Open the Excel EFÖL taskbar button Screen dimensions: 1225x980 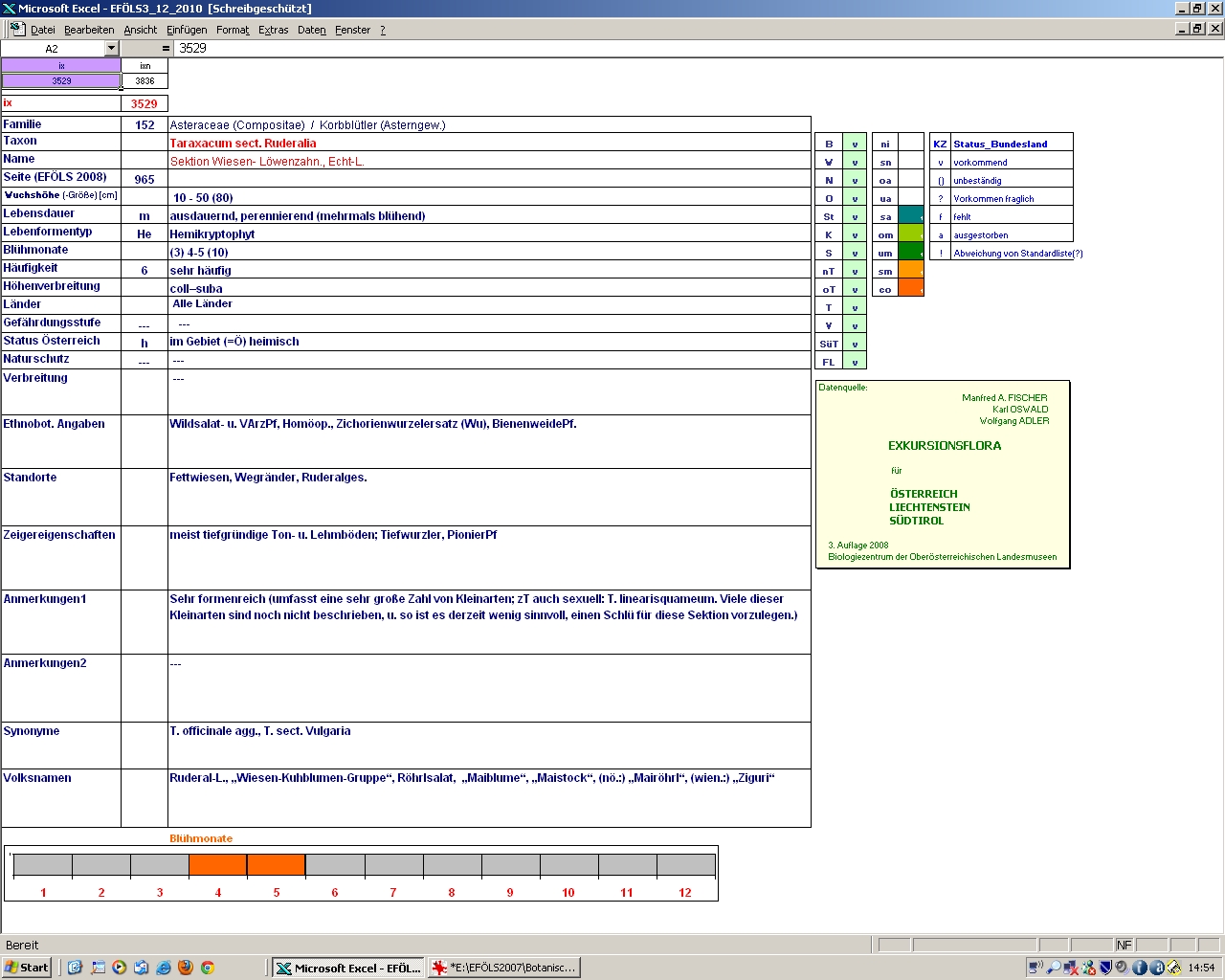click(347, 968)
